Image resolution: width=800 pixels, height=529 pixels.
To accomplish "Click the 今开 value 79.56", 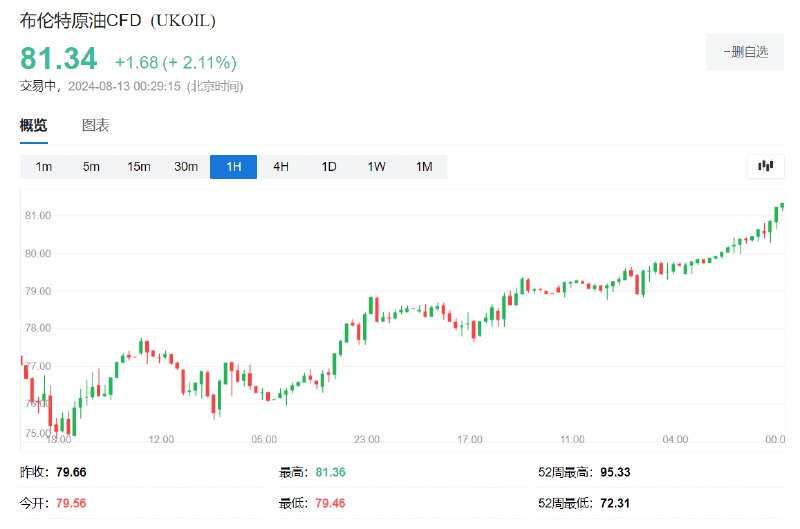I will (x=71, y=503).
